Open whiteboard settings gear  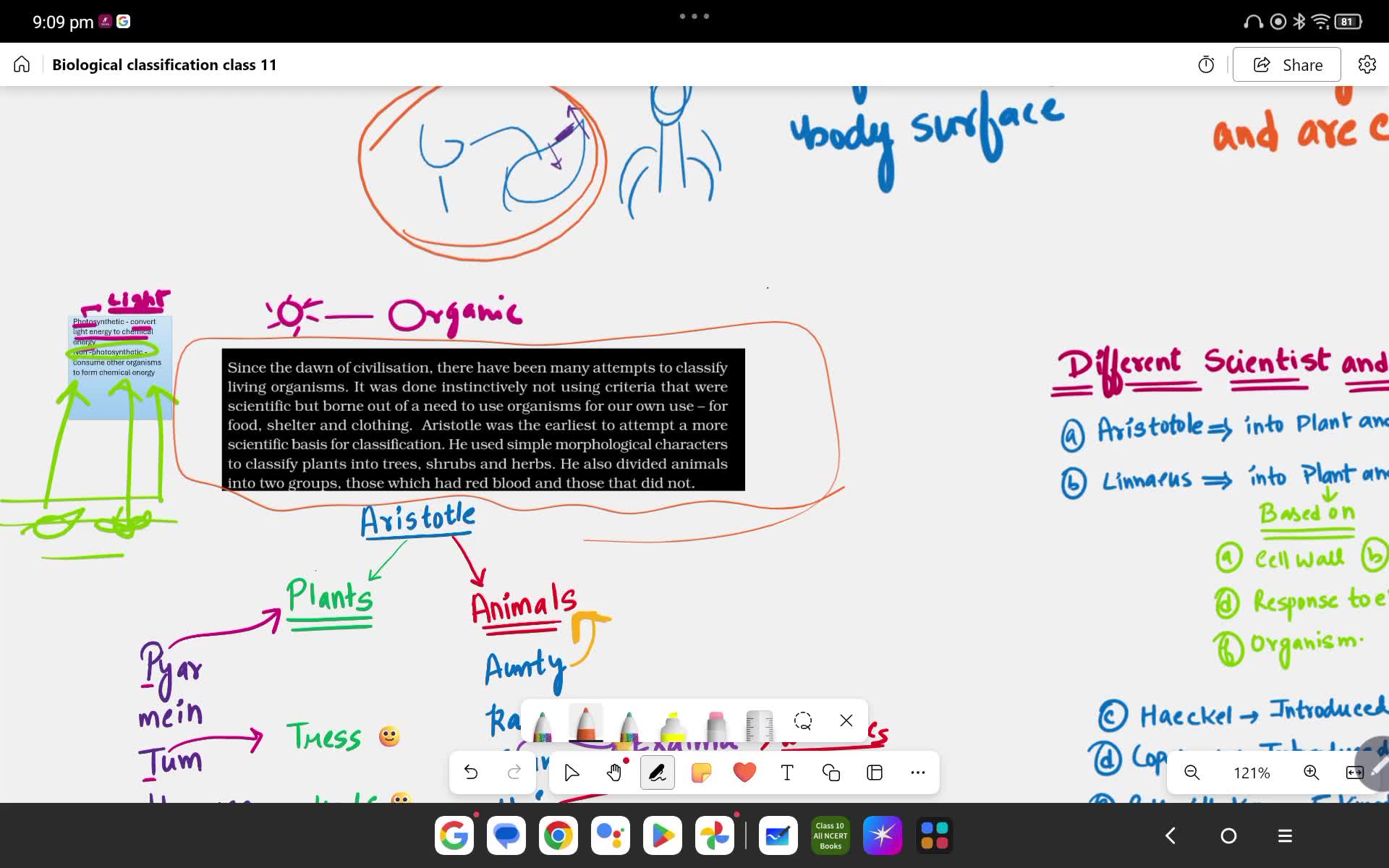[1367, 64]
